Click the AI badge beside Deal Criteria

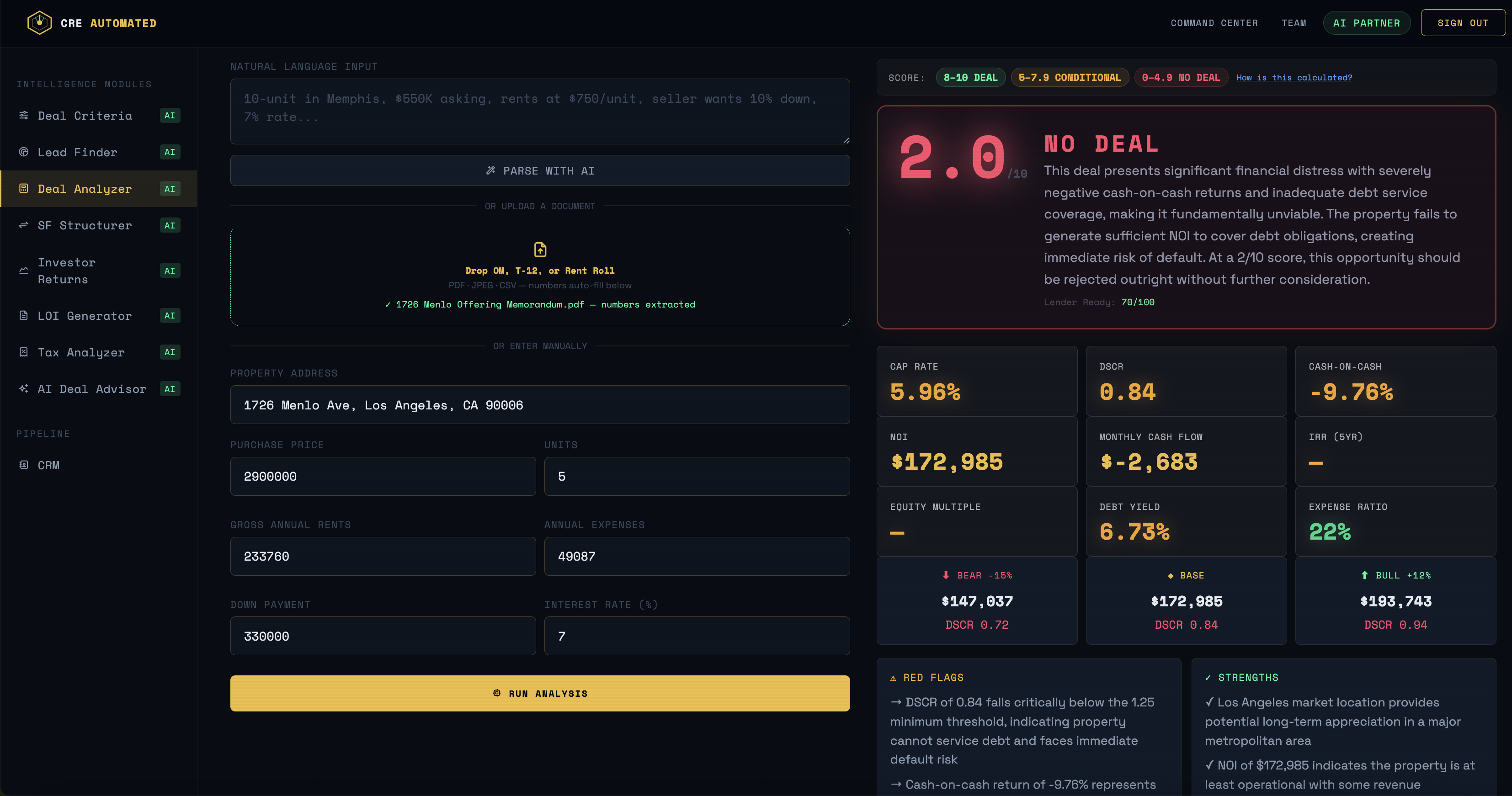point(170,116)
